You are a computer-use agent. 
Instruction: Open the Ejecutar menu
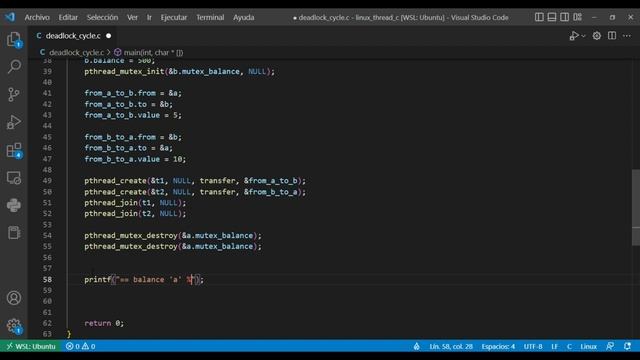coord(174,18)
